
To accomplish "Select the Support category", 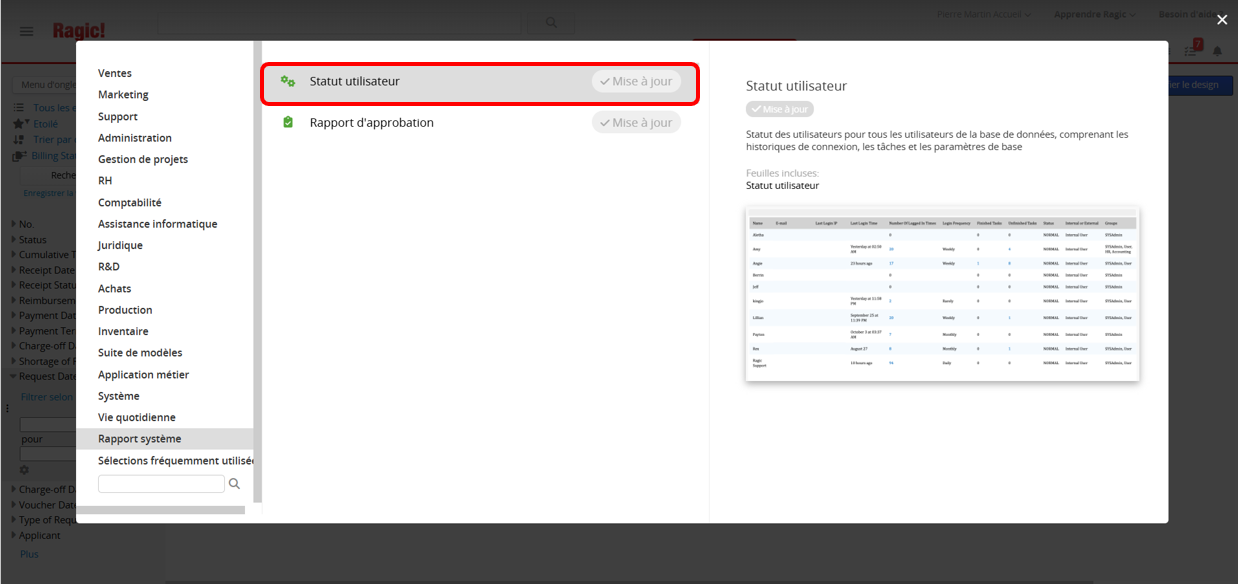I will click(118, 117).
